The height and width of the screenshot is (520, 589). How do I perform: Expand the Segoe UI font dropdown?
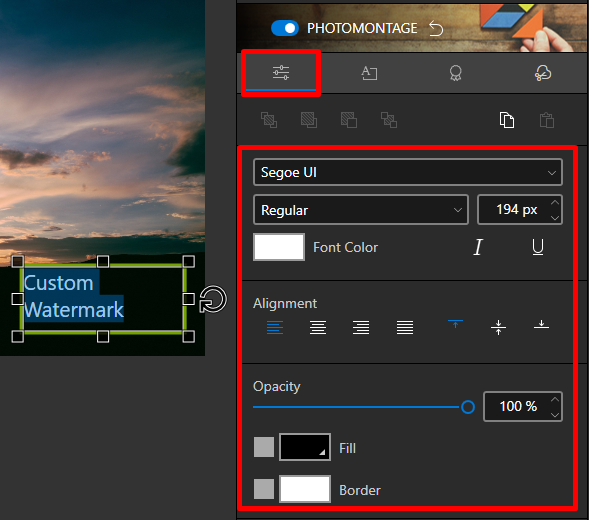point(408,172)
